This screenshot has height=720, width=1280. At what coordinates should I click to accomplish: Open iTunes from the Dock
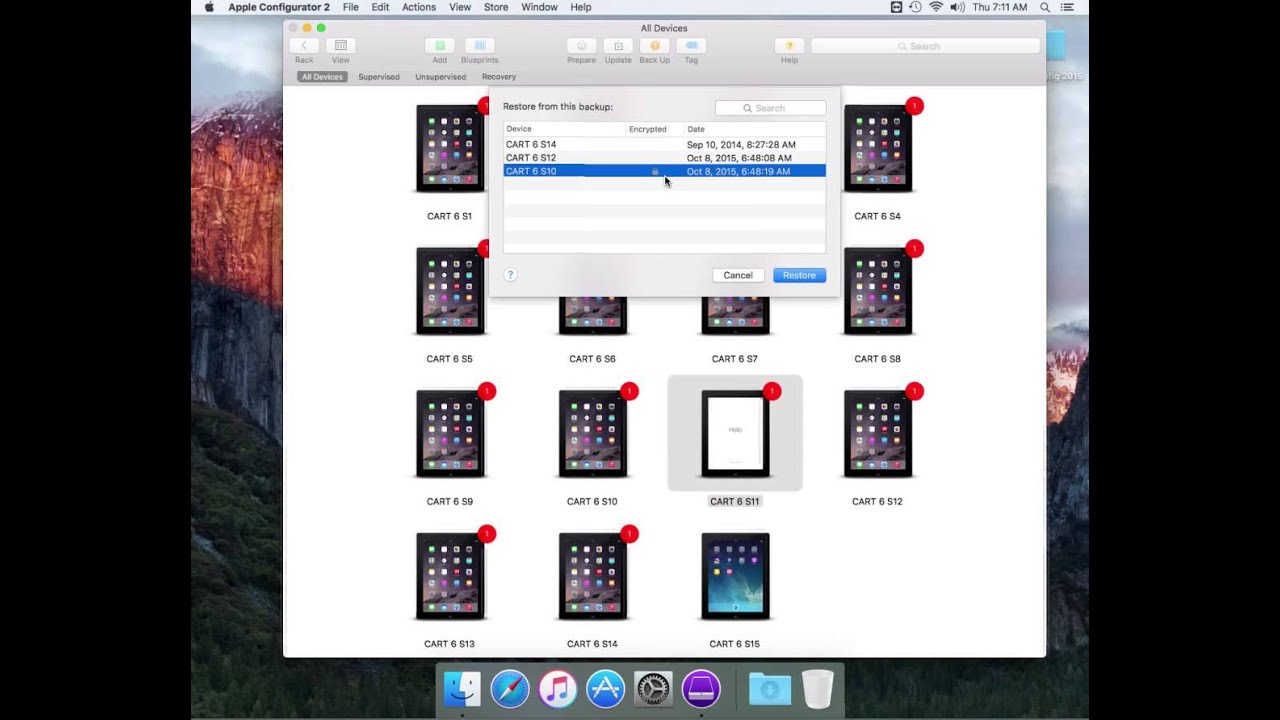point(557,689)
